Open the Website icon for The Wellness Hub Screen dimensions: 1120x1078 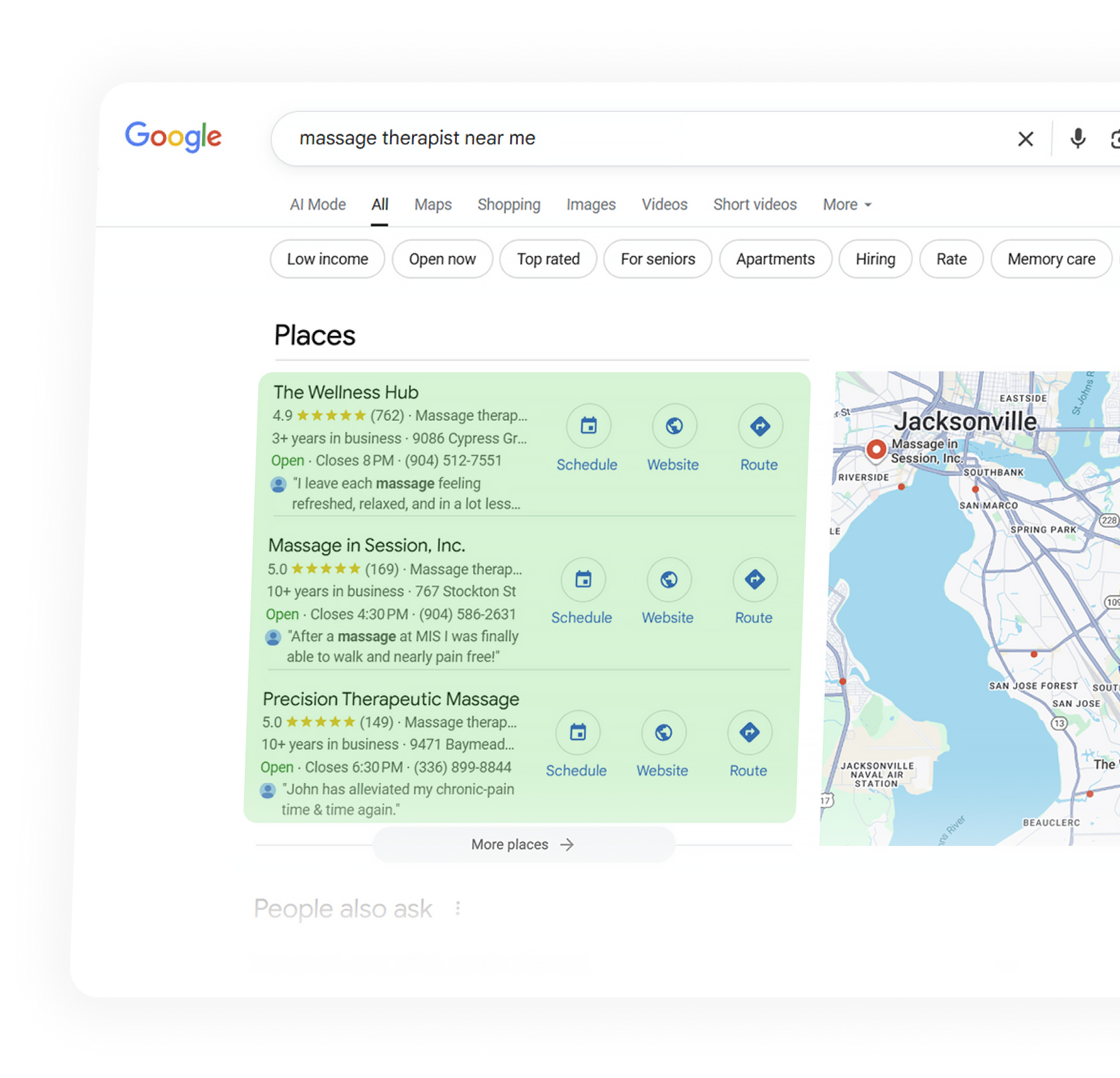tap(674, 426)
